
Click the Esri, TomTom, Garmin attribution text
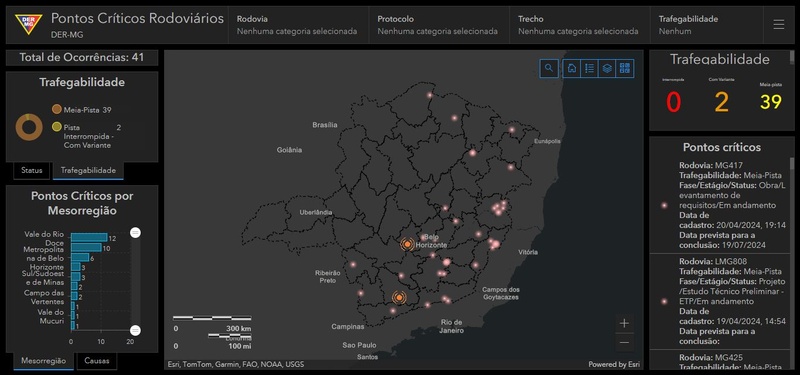tap(236, 364)
